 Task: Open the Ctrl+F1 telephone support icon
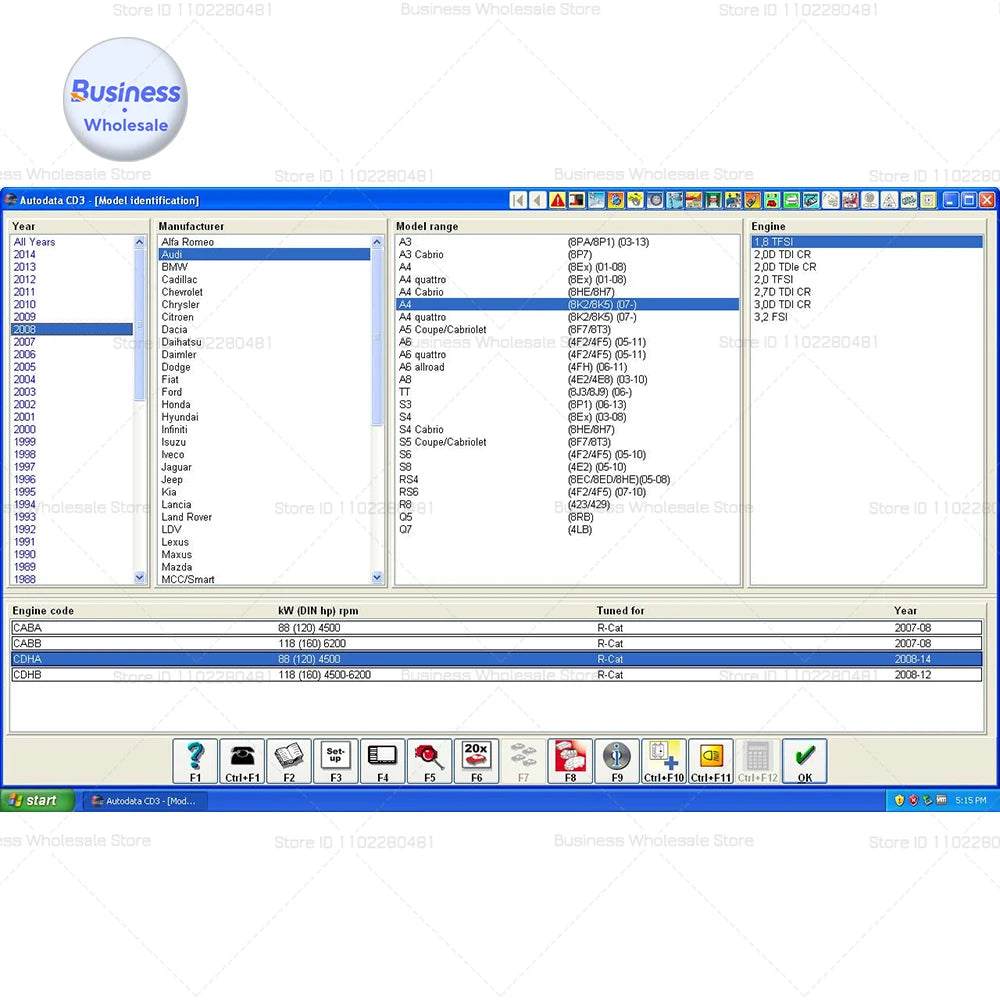(x=242, y=761)
